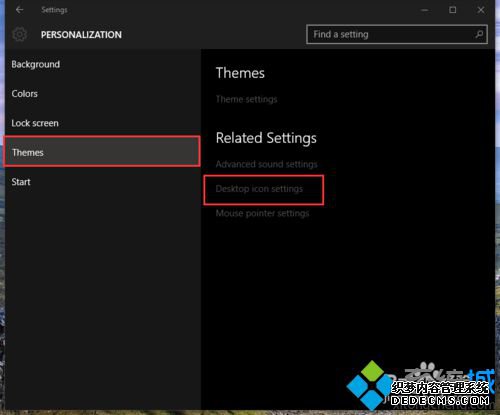Click the settings gear icon beside PERSONALIZATION
The height and width of the screenshot is (415, 500).
[19, 34]
